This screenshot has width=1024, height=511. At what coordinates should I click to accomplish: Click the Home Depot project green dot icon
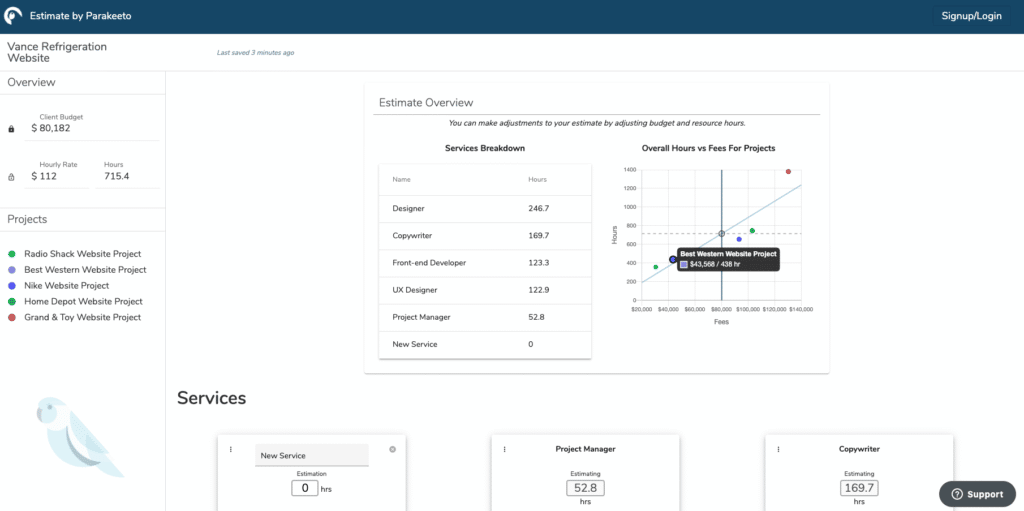[x=11, y=302]
